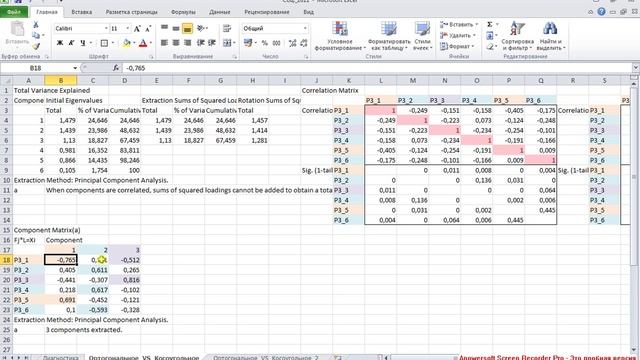Viewport: 640px width, 360px height.
Task: Open the Format (Формат) cells dropdown
Action: (457, 47)
